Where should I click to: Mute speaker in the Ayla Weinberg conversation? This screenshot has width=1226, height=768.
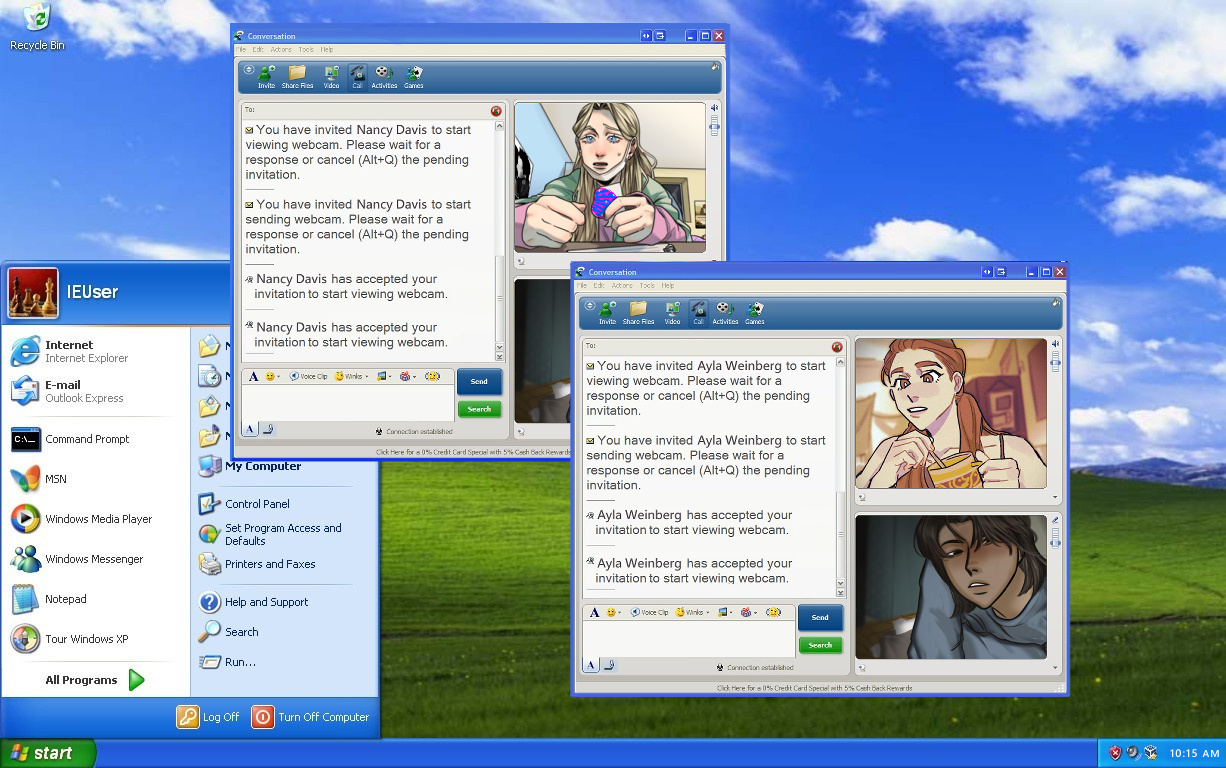pos(1055,343)
